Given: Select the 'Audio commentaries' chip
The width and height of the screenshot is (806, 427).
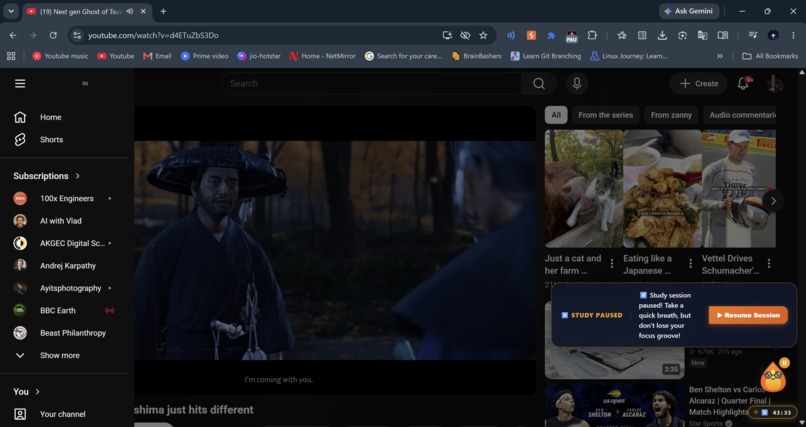Looking at the screenshot, I should click(x=740, y=115).
